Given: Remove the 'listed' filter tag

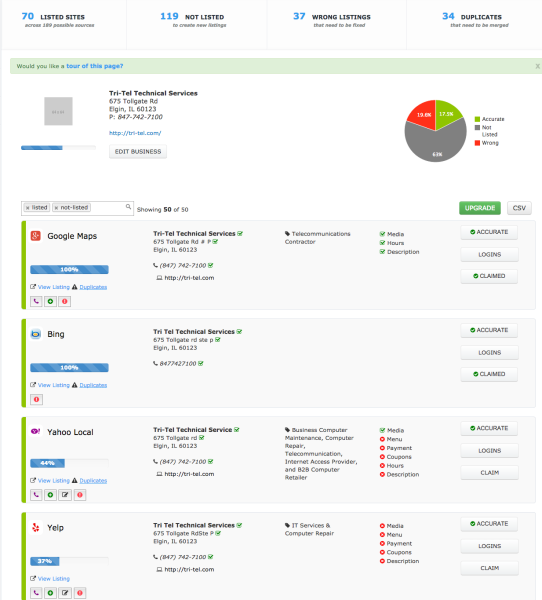Looking at the screenshot, I should (x=28, y=208).
